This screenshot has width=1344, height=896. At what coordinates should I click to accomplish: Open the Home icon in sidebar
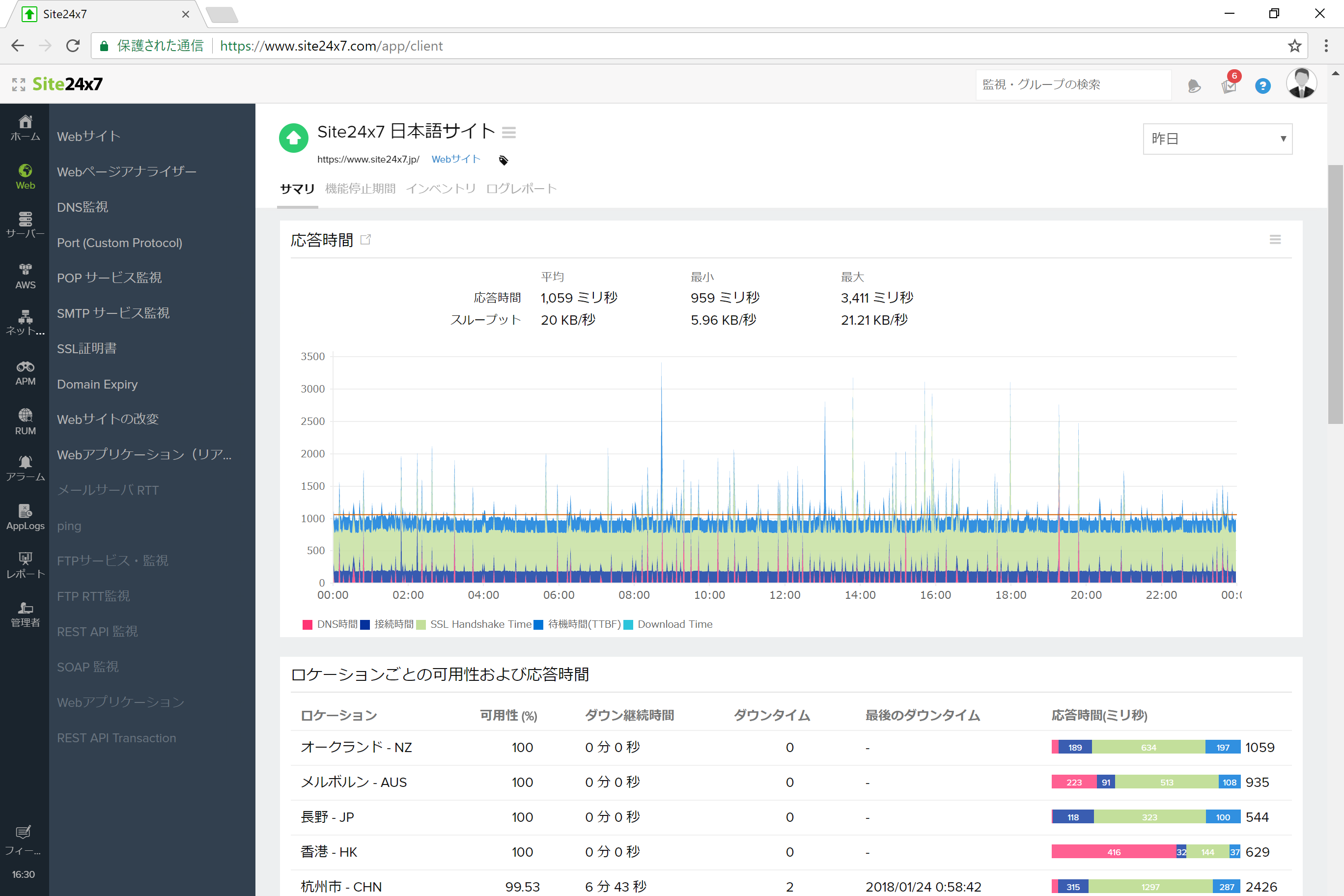(25, 127)
